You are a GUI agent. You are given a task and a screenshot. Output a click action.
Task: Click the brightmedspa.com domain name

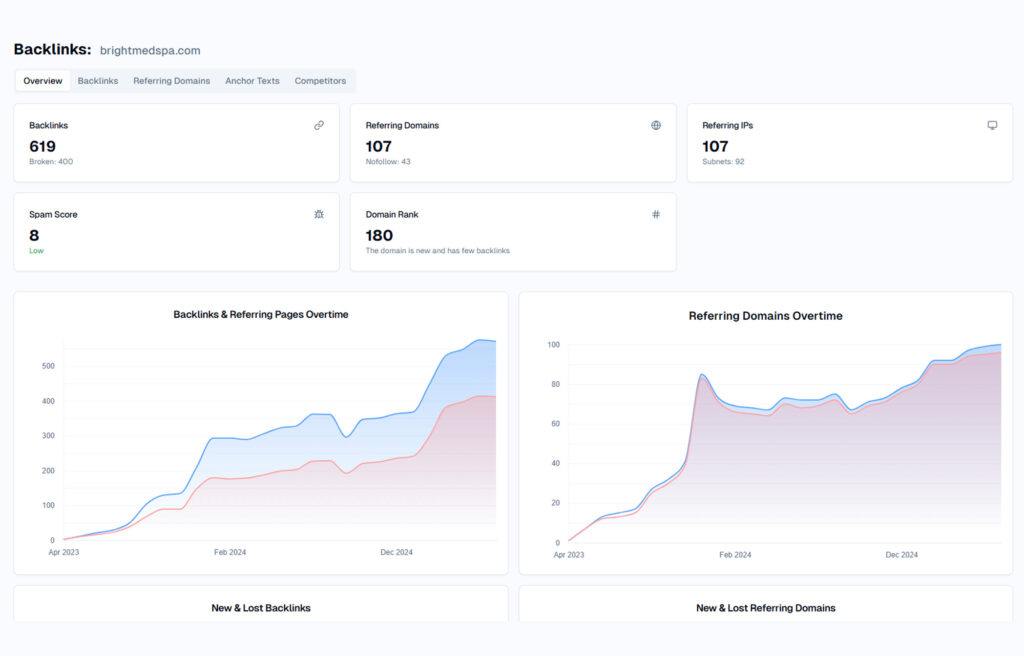tap(148, 50)
